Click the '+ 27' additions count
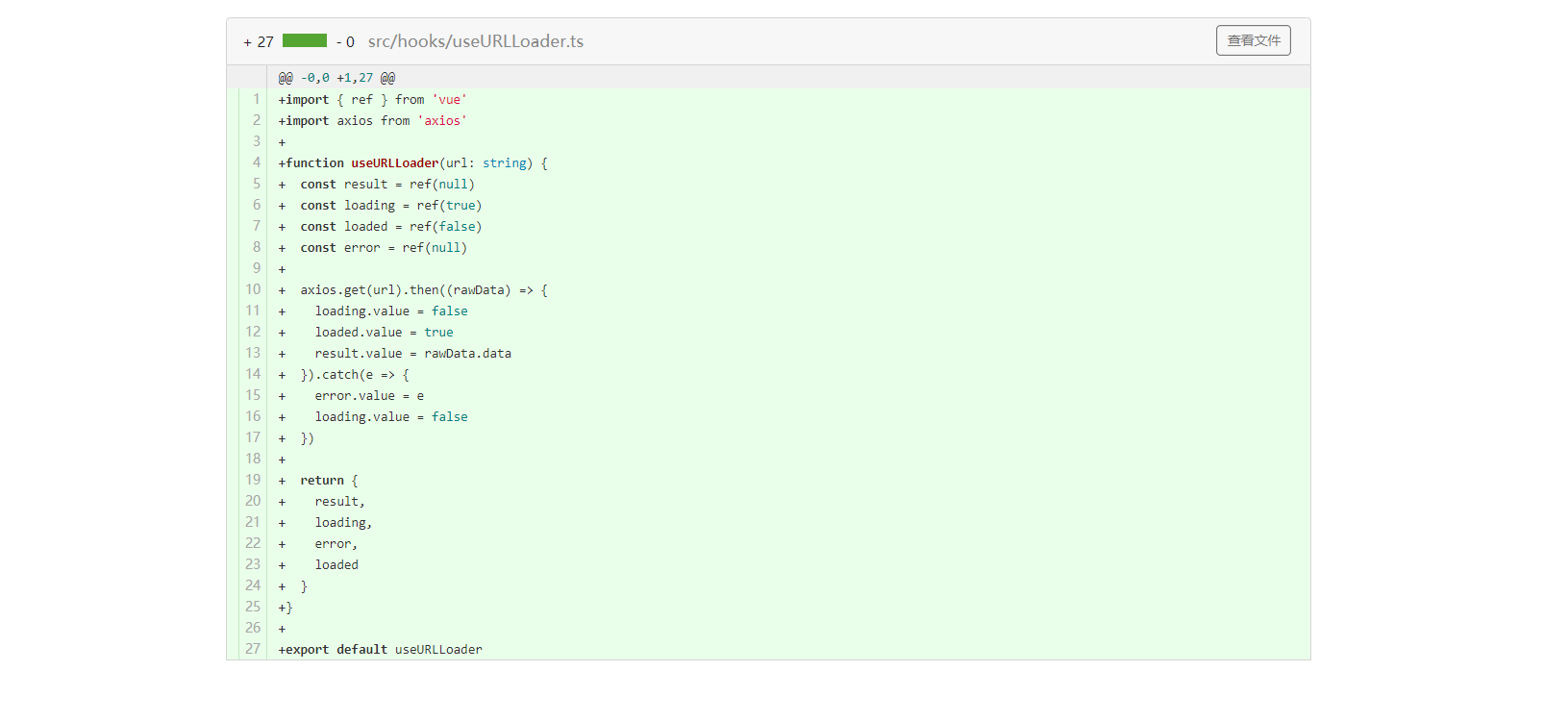Image resolution: width=1568 pixels, height=721 pixels. (x=259, y=42)
